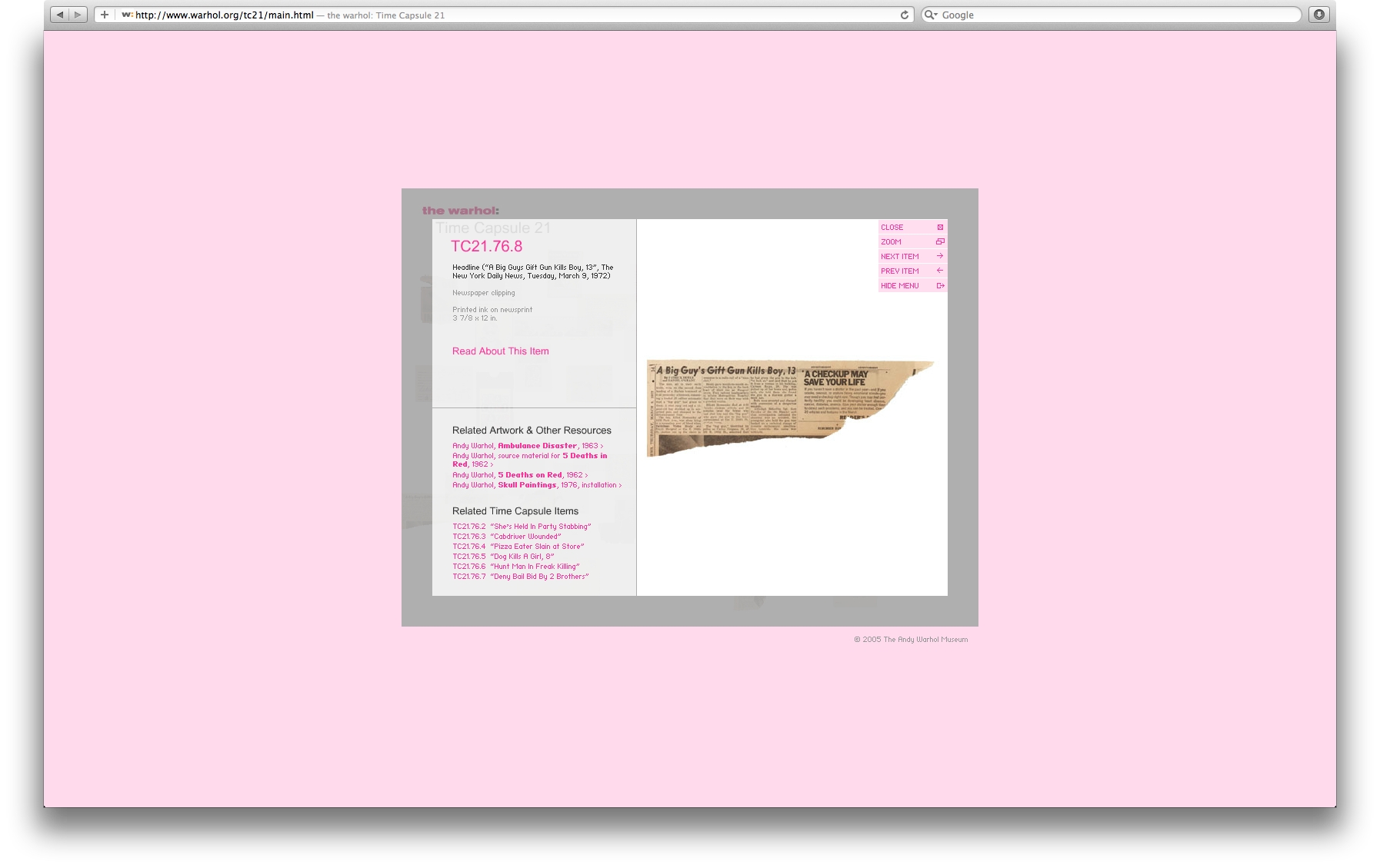1380x868 pixels.
Task: Open downloads via the download arrow icon
Action: pyautogui.click(x=1318, y=14)
